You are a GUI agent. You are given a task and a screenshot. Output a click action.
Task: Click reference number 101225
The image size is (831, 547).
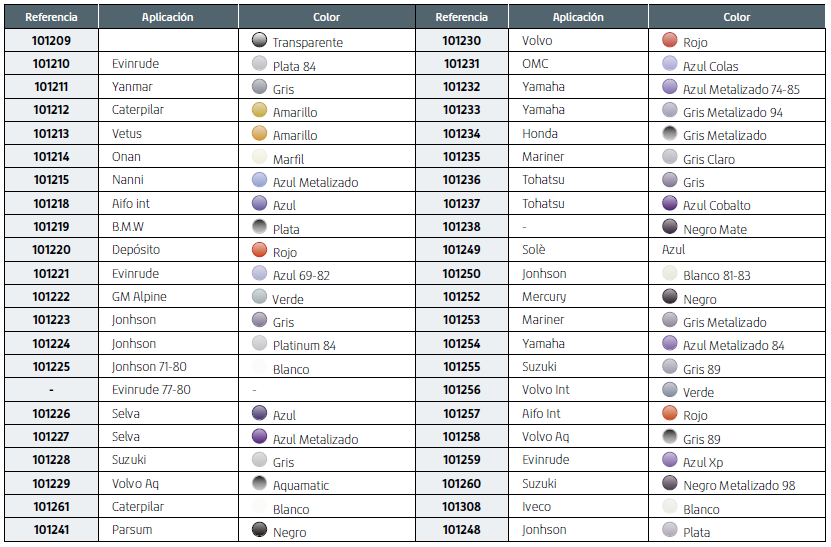pos(51,367)
